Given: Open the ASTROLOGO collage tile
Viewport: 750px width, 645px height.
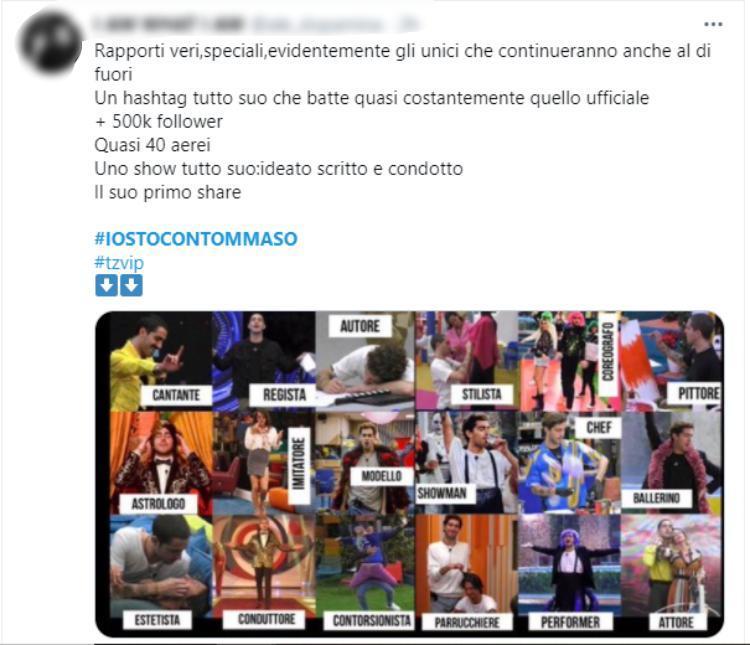Looking at the screenshot, I should pyautogui.click(x=161, y=463).
